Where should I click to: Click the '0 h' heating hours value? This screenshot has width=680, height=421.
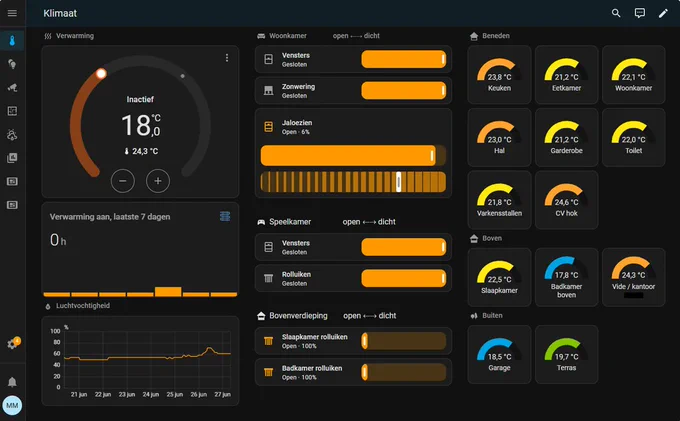click(x=58, y=240)
